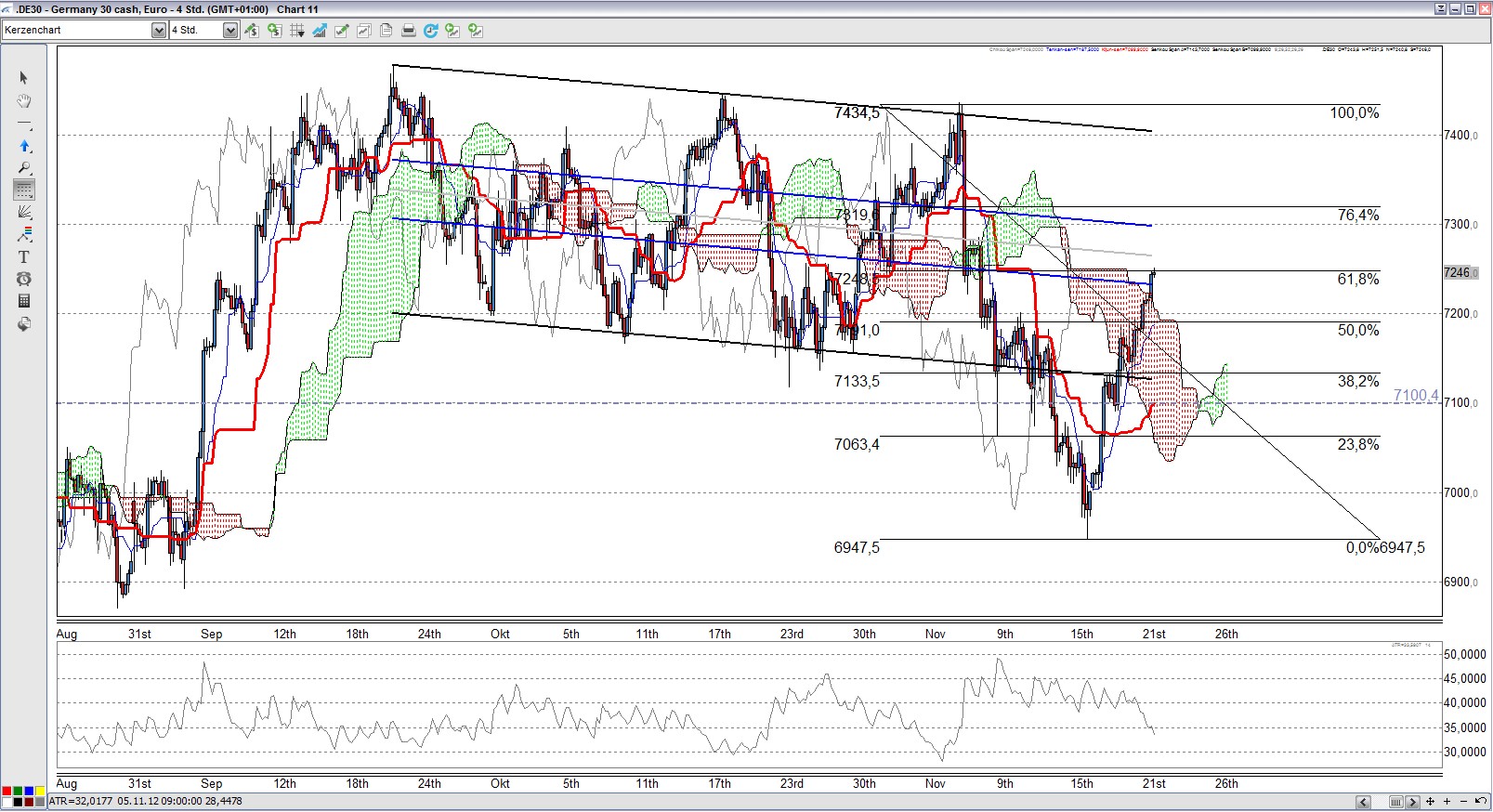Open the Kerzenchart chart type dropdown
Image resolution: width=1493 pixels, height=812 pixels.
click(x=158, y=31)
